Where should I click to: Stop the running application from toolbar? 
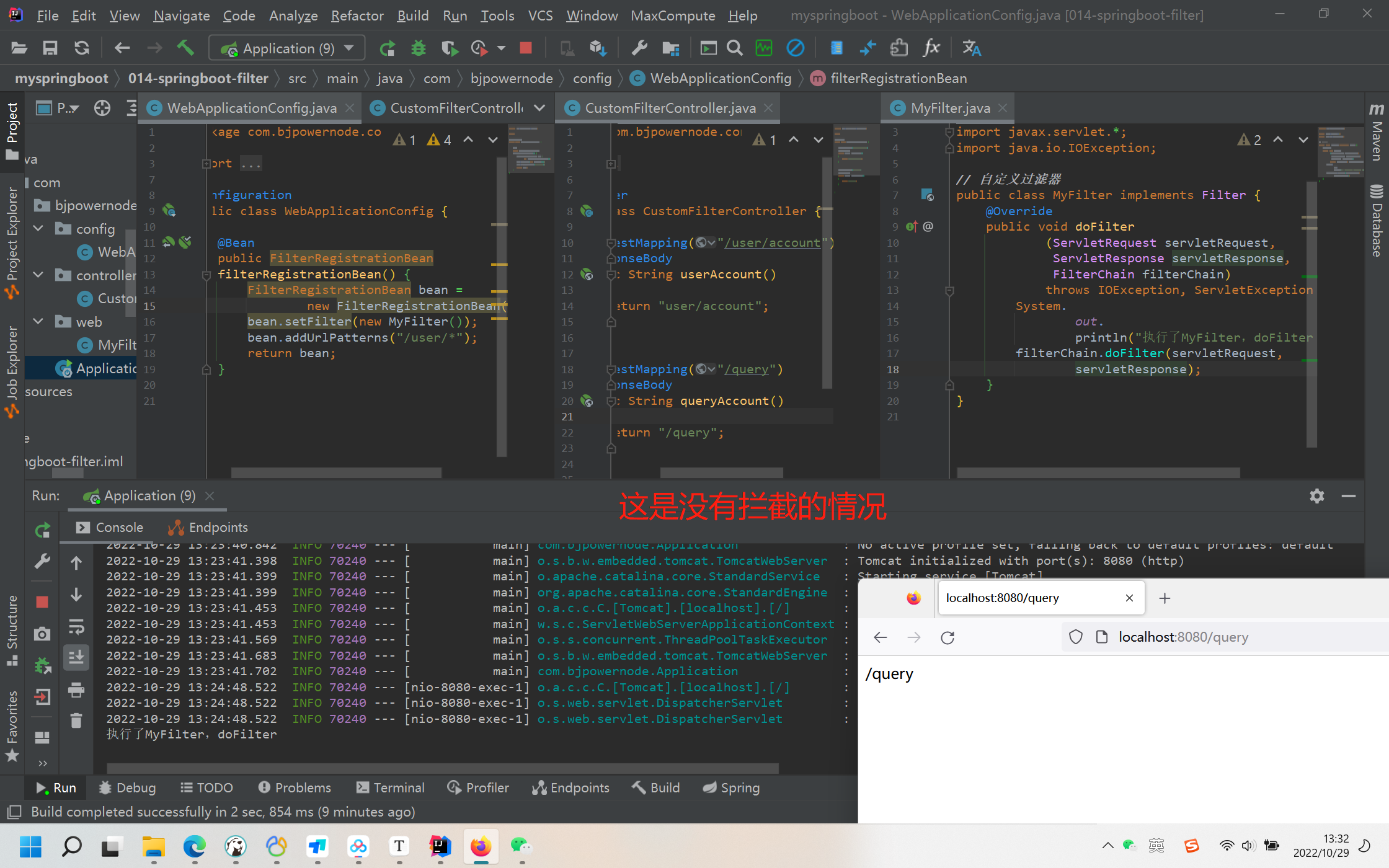pyautogui.click(x=526, y=48)
